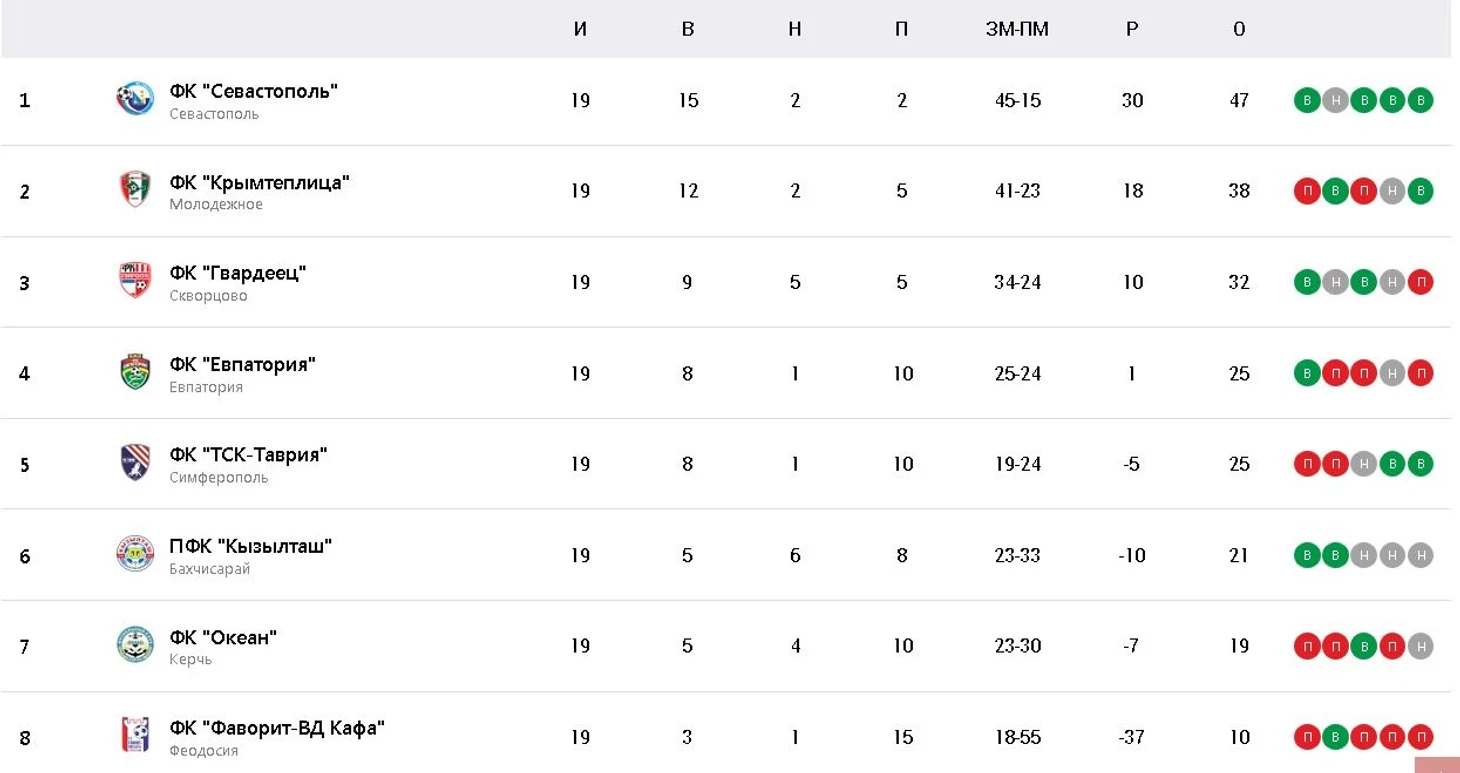
Task: Open the FC Okean team emblem
Action: (135, 645)
